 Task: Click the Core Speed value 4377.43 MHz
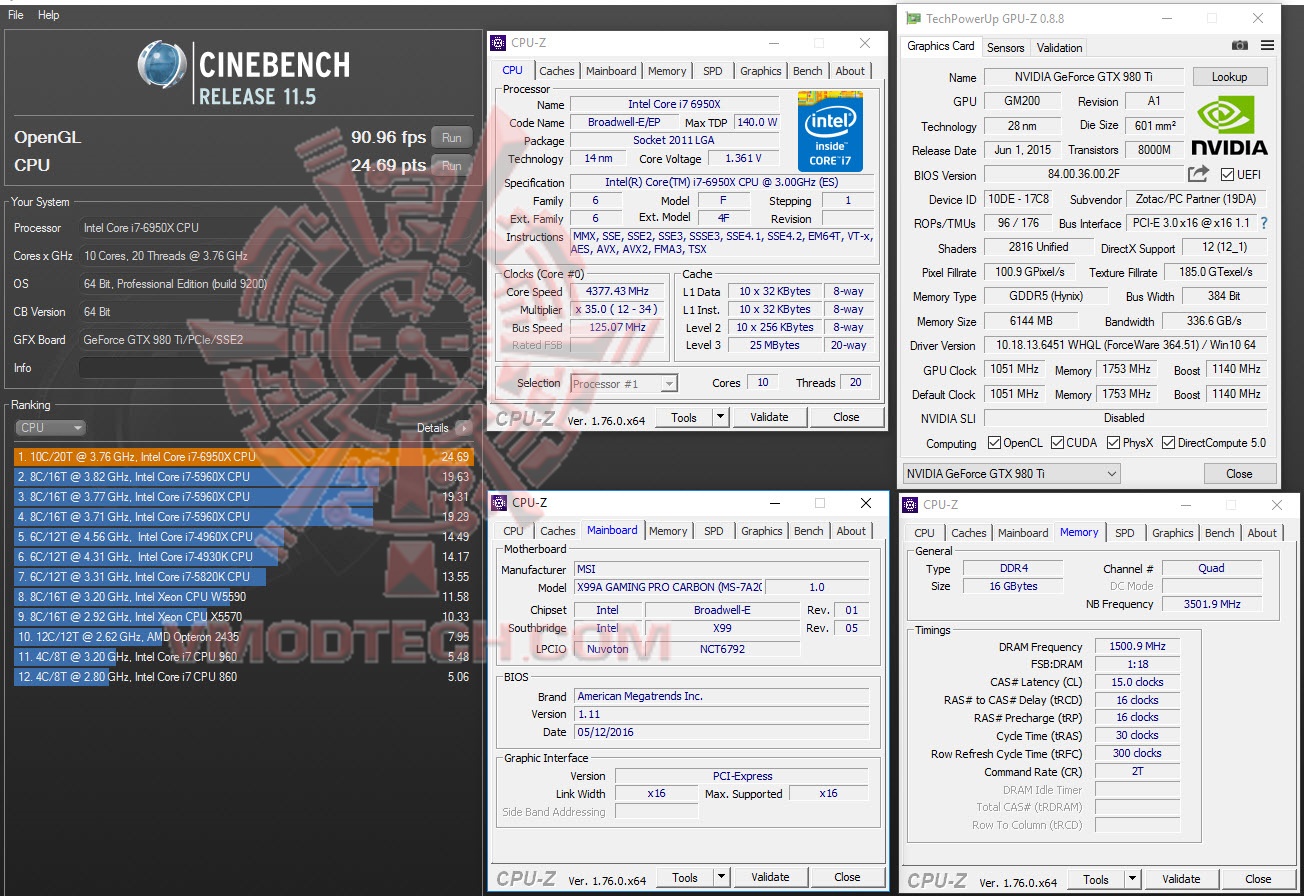[x=617, y=291]
